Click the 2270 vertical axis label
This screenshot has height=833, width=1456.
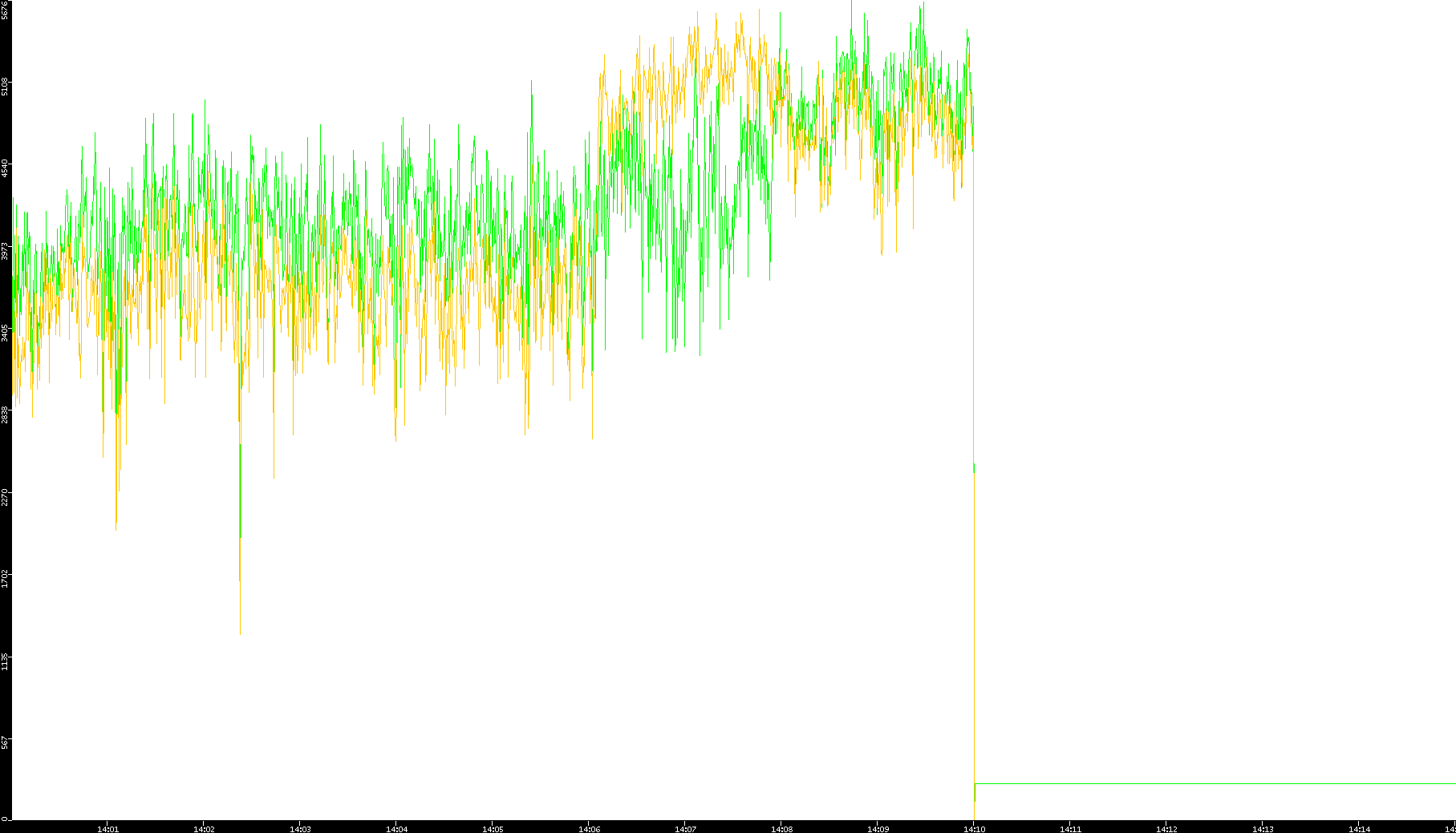pos(5,496)
